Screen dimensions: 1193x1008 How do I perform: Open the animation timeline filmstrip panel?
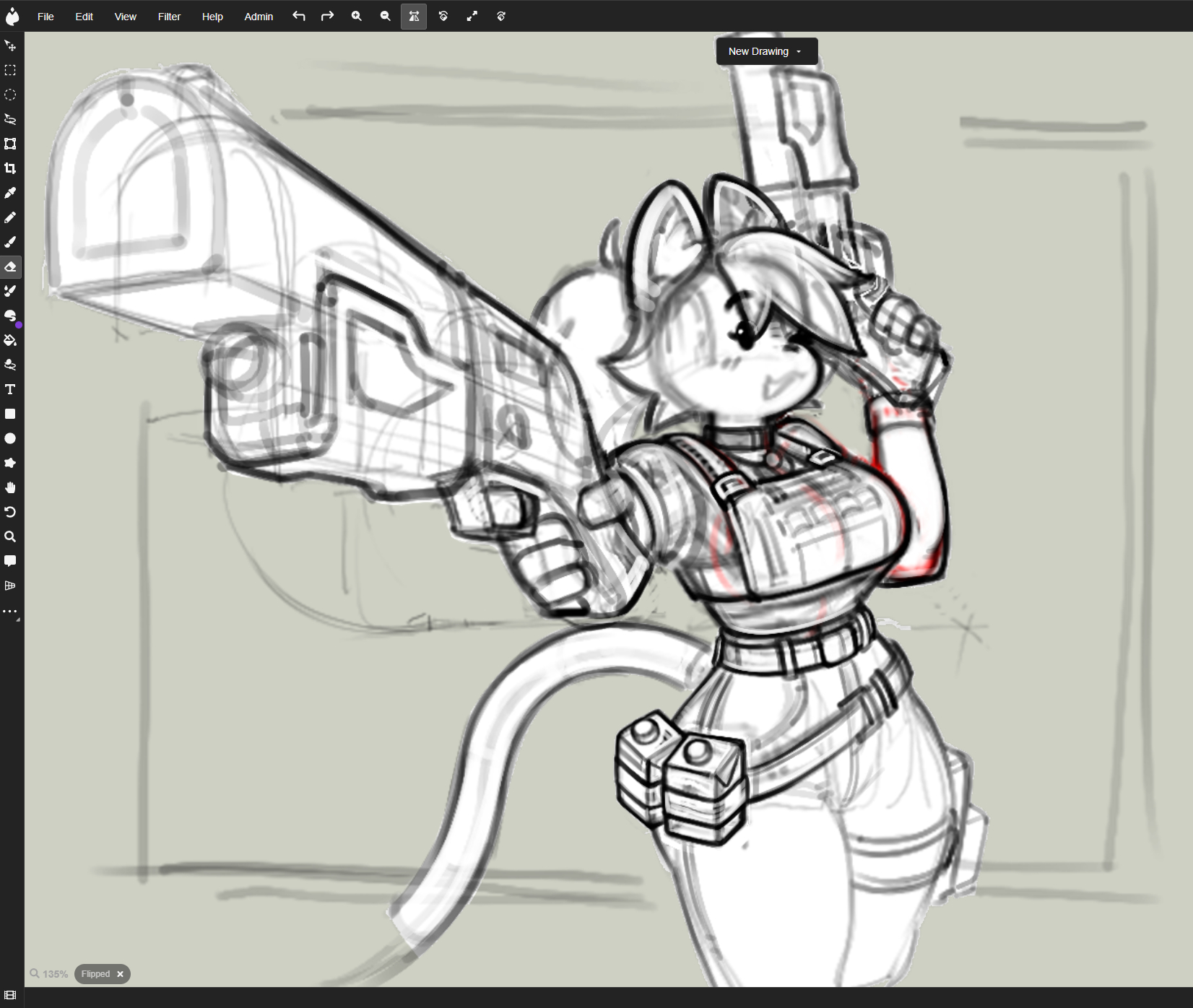click(10, 995)
